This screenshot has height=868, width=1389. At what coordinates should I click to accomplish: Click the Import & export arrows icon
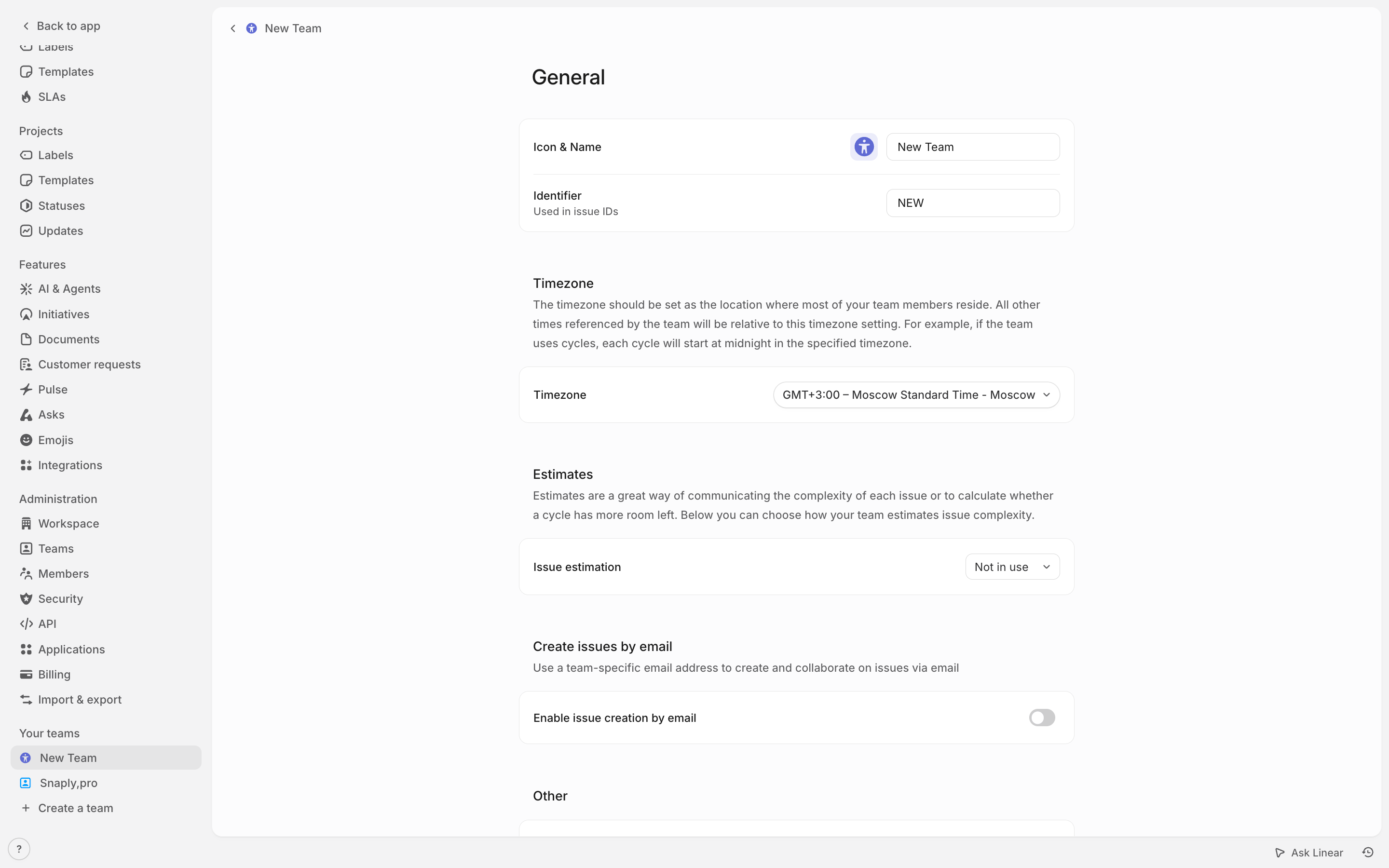click(x=26, y=699)
